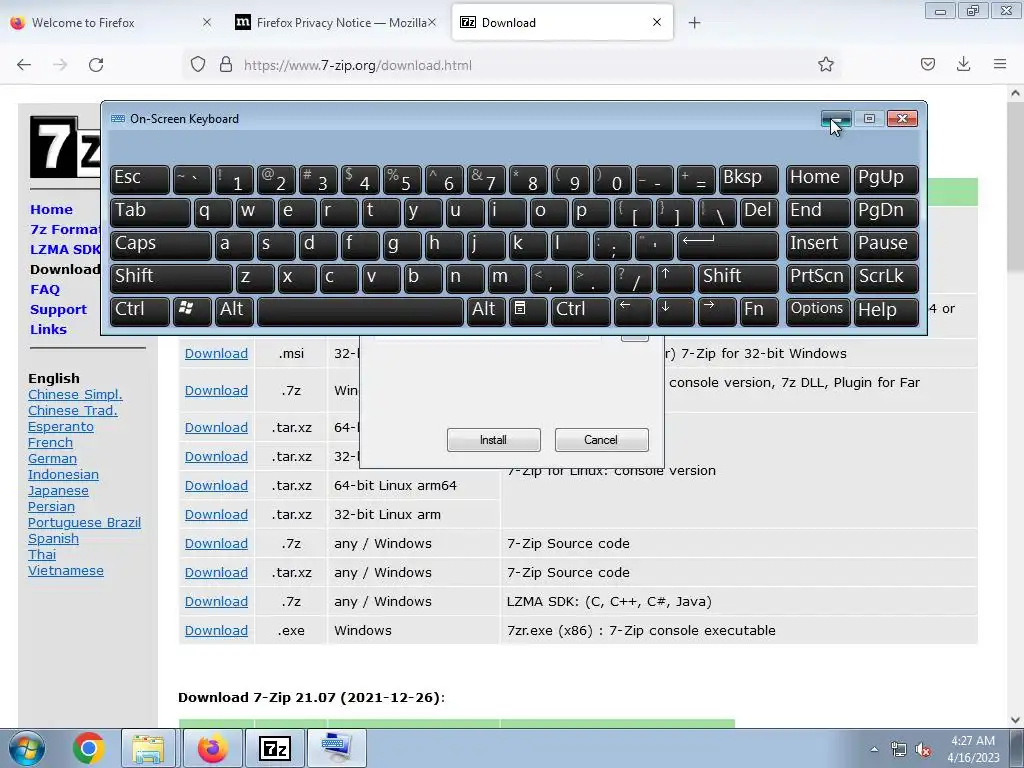Bookmark this page with the star icon
This screenshot has width=1024, height=768.
pos(825,65)
